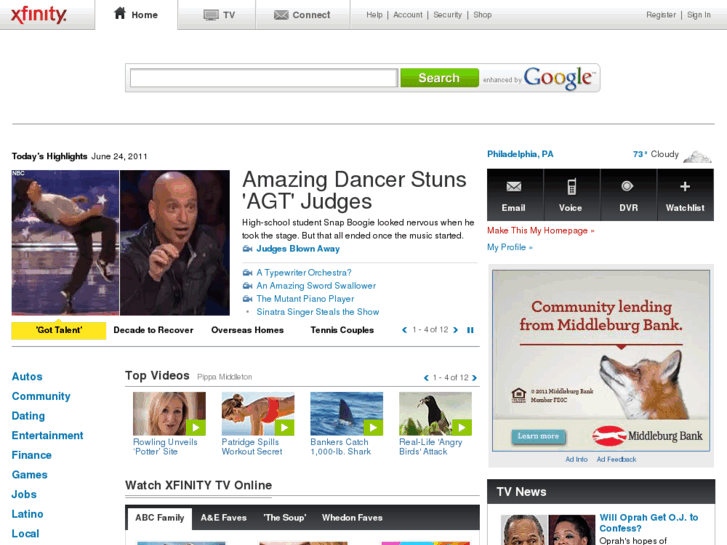Click Sign In
727x545 pixels.
699,15
